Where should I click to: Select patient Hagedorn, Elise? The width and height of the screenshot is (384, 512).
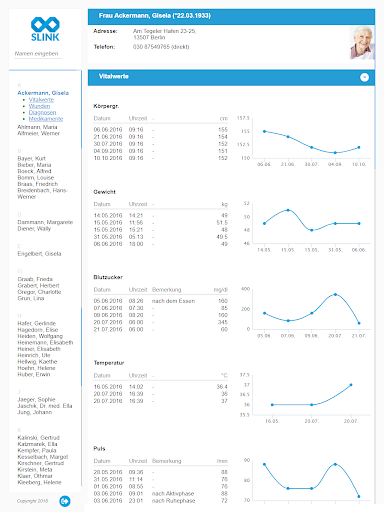(x=38, y=330)
